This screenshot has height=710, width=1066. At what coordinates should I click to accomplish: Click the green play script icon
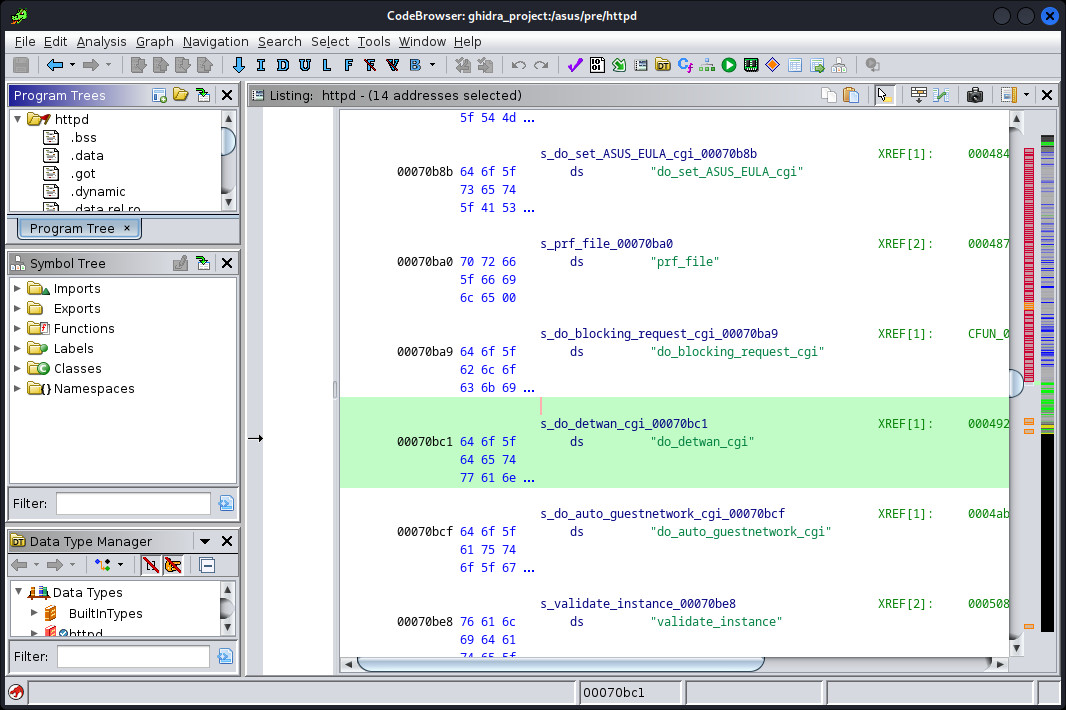click(729, 65)
